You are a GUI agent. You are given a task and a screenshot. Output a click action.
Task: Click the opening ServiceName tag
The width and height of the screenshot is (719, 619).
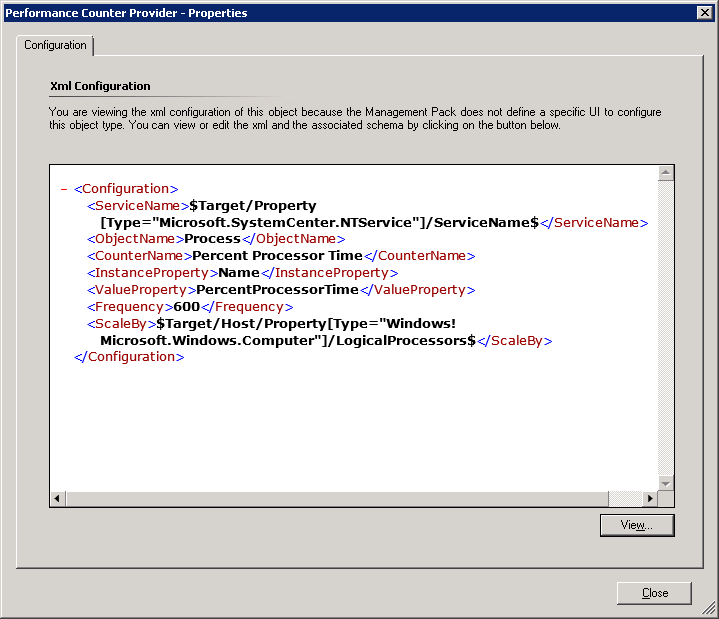(138, 205)
